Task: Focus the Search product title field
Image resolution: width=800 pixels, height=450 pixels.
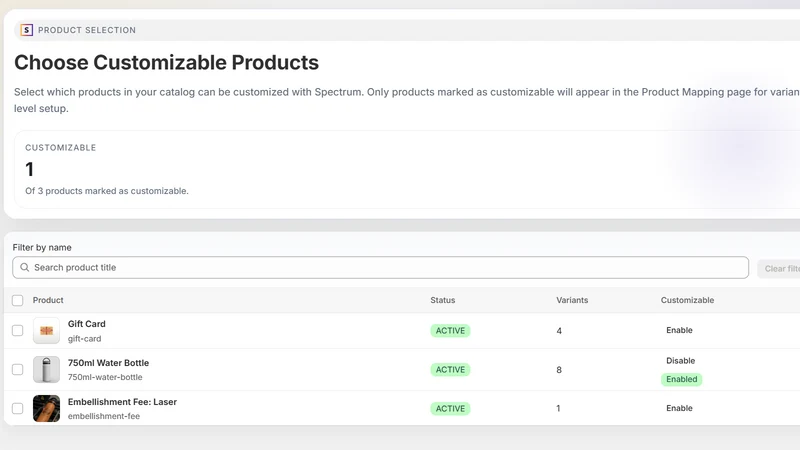Action: pos(381,267)
